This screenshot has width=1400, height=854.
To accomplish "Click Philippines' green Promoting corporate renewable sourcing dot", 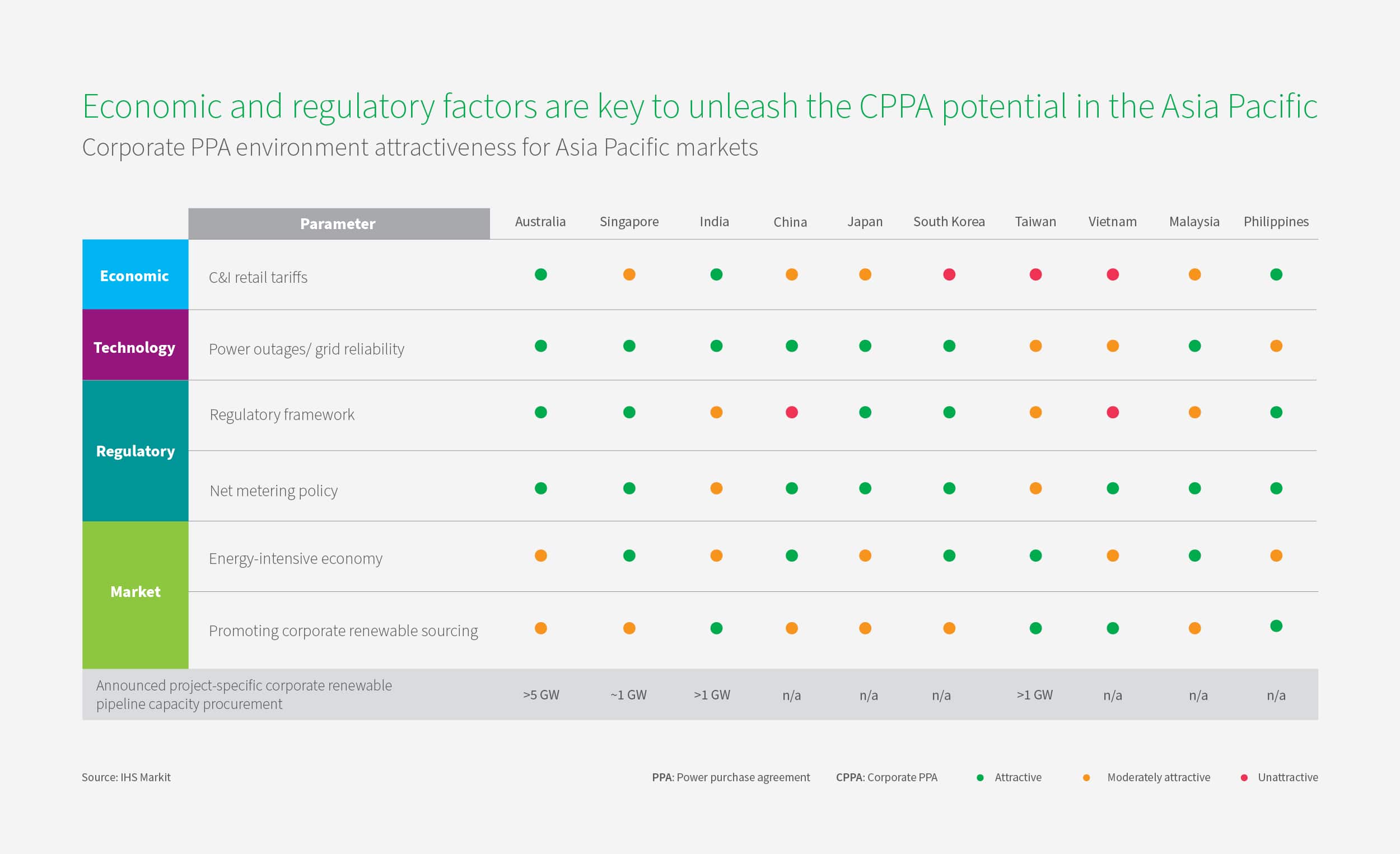I will coord(1277,626).
